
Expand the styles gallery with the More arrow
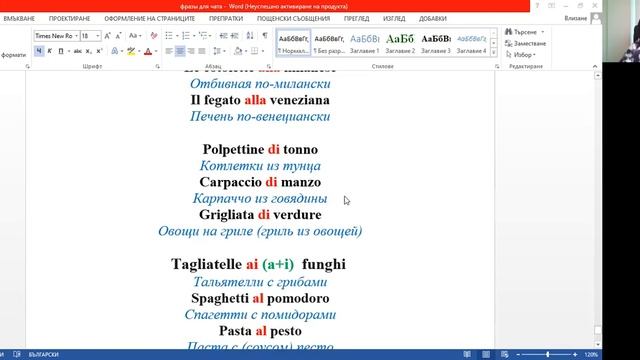(x=493, y=52)
